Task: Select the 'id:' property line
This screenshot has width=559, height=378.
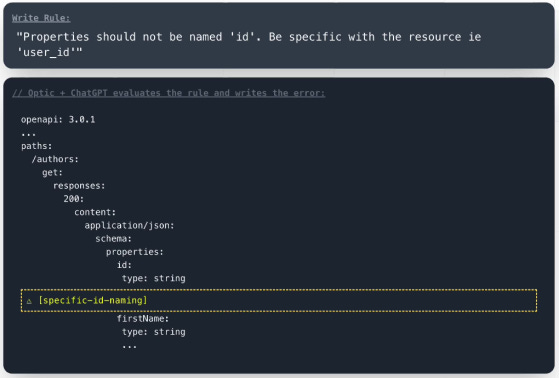Action: click(x=124, y=265)
